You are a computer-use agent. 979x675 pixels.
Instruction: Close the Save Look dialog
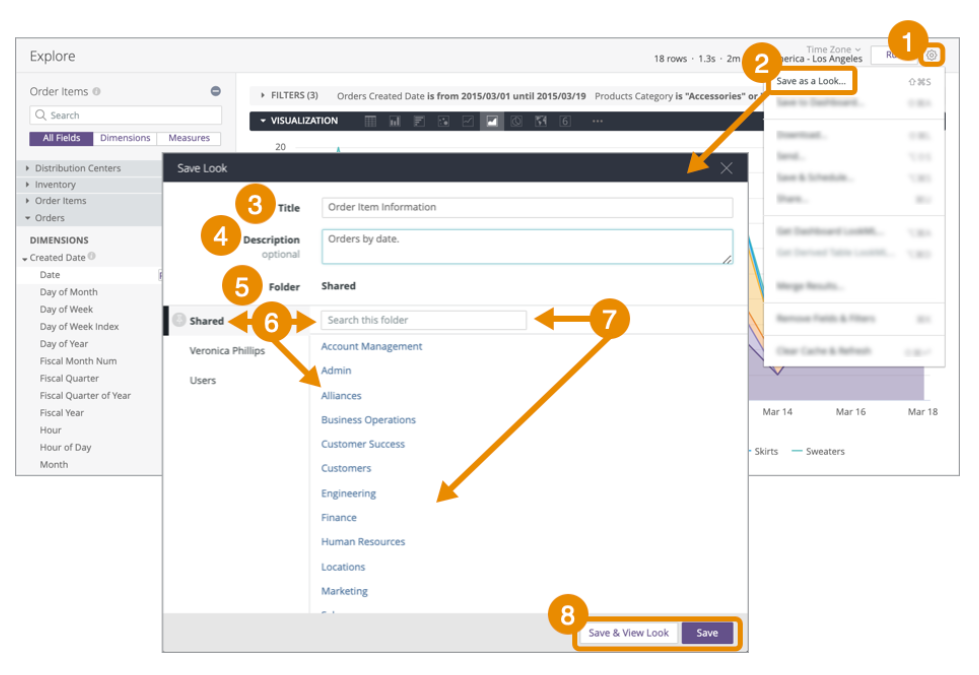pyautogui.click(x=726, y=168)
